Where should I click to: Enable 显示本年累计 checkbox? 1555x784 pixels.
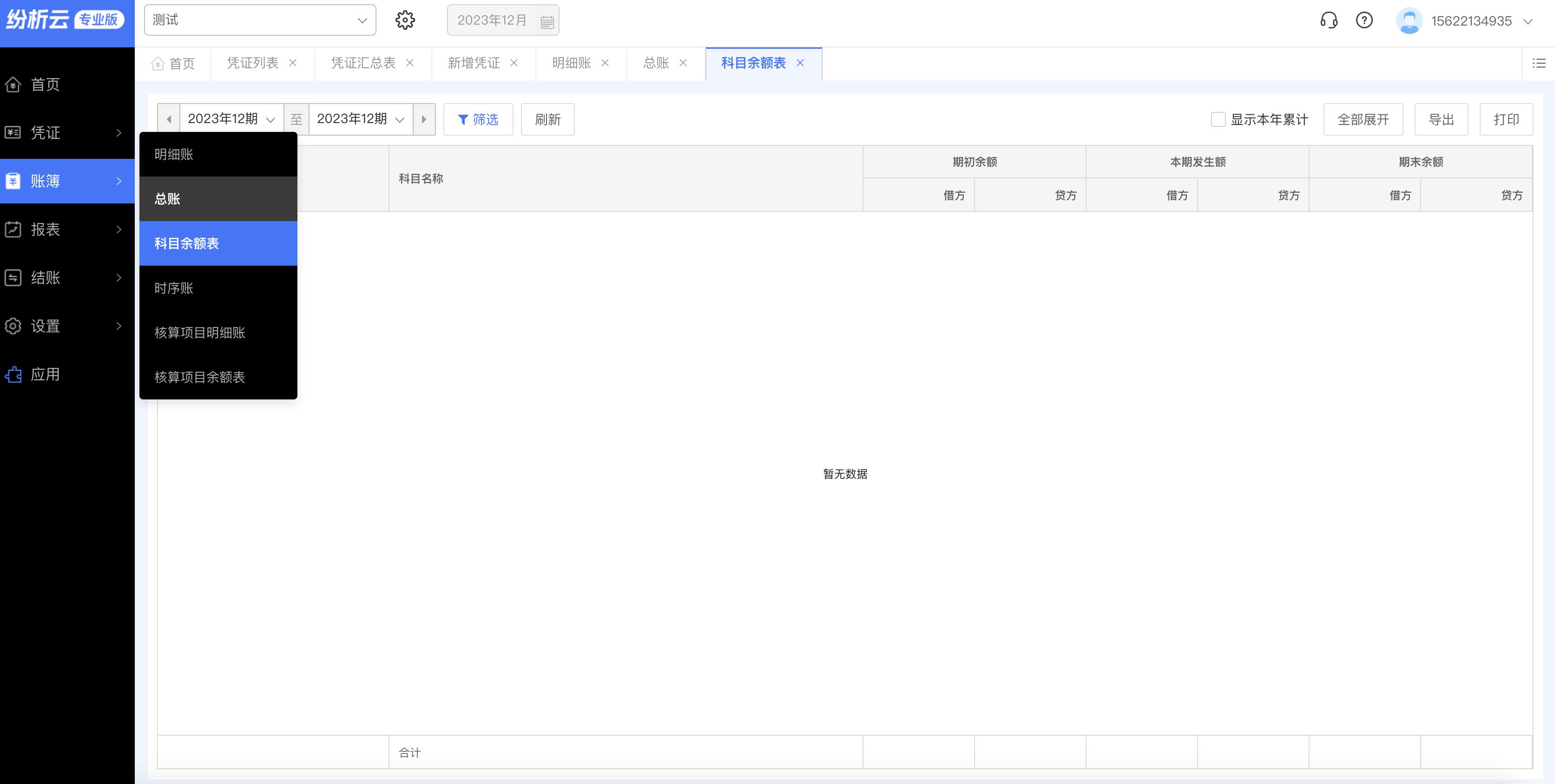coord(1218,119)
